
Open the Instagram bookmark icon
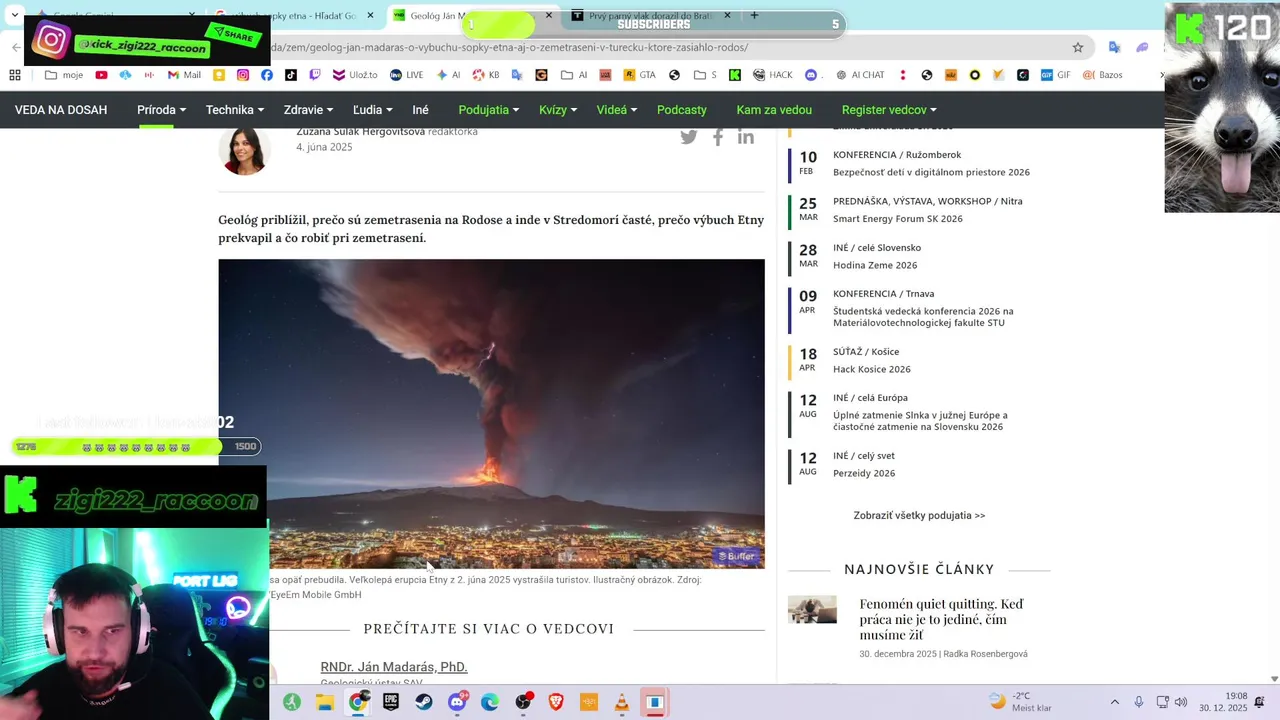243,75
